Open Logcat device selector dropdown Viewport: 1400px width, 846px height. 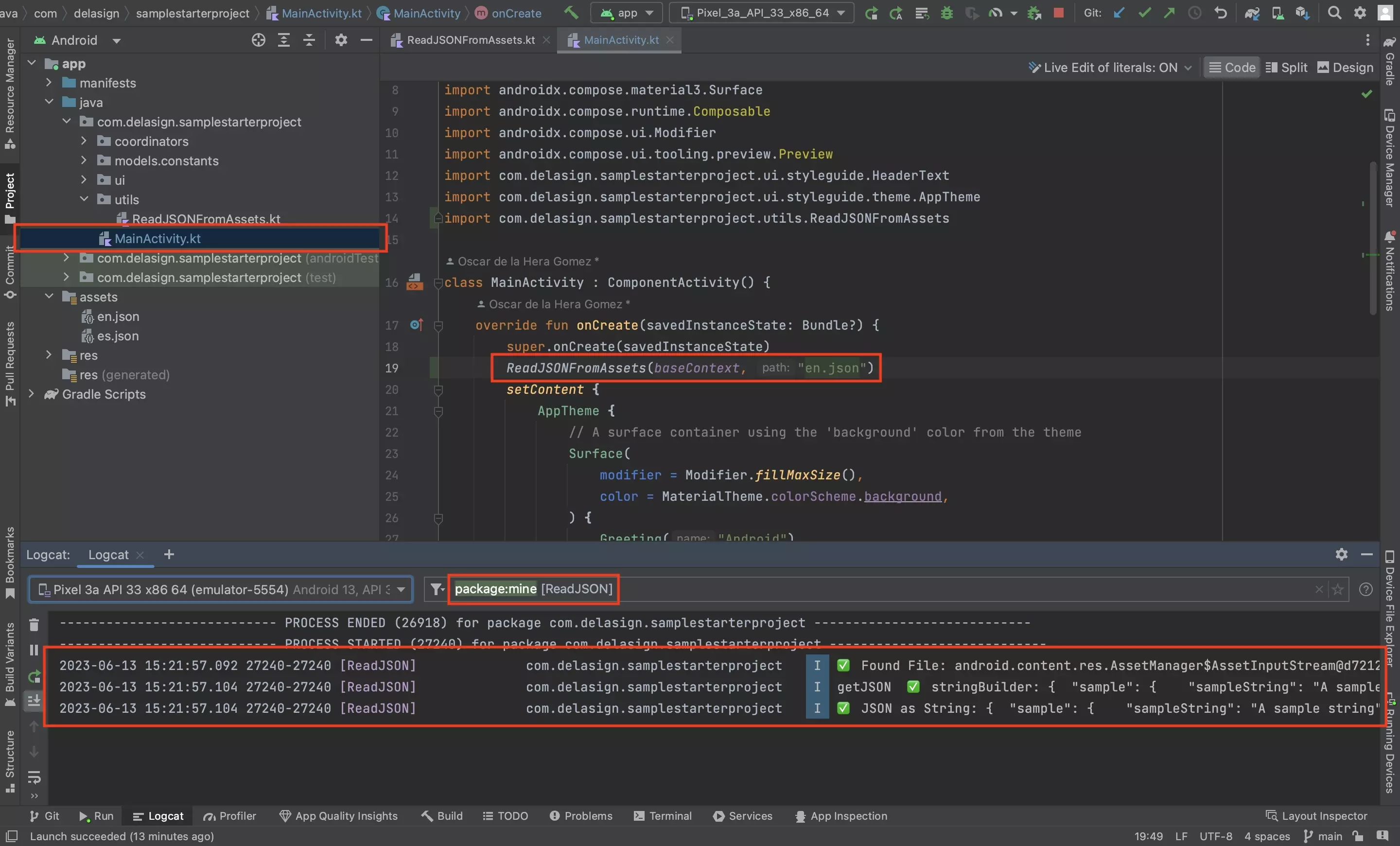coord(221,589)
